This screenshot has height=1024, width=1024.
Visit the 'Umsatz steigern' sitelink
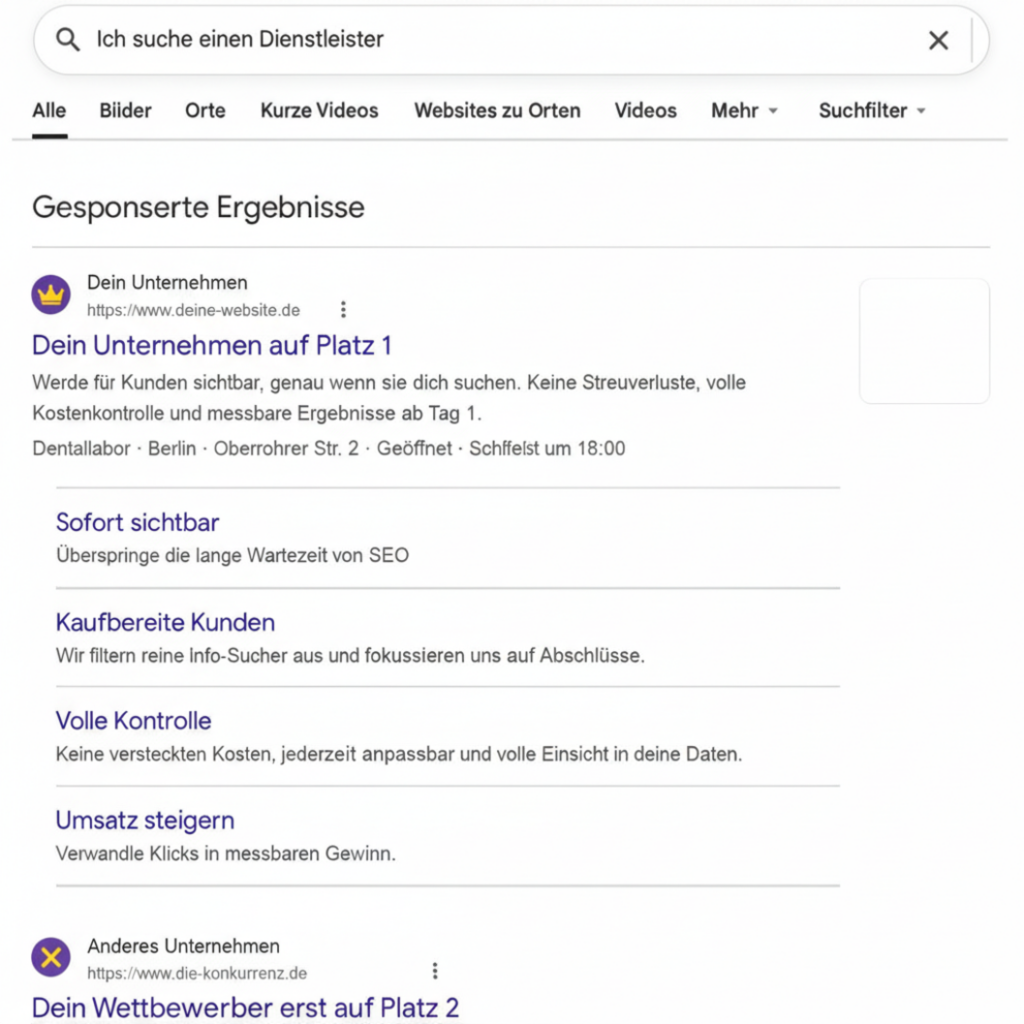tap(145, 820)
